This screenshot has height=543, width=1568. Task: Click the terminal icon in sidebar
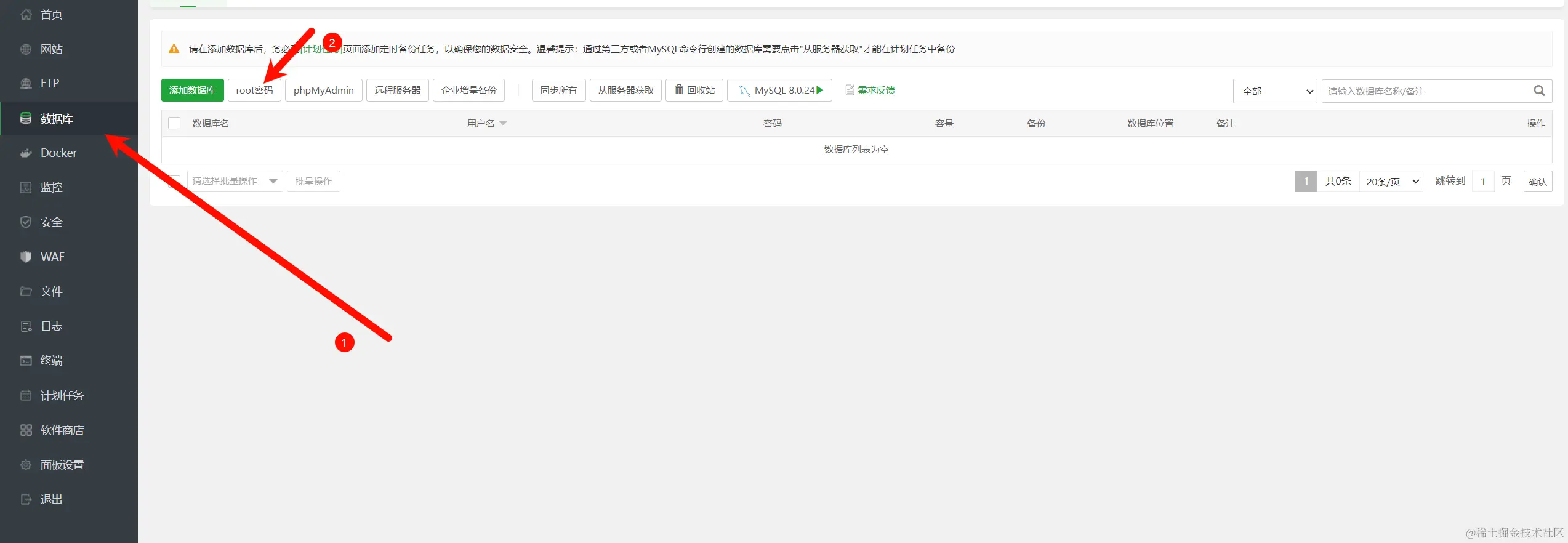26,361
